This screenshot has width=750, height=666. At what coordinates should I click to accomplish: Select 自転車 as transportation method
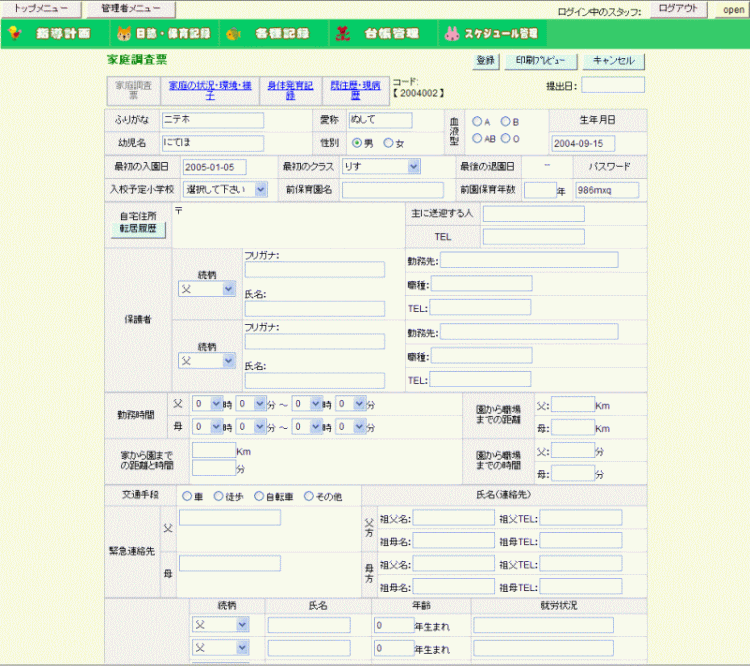260,496
